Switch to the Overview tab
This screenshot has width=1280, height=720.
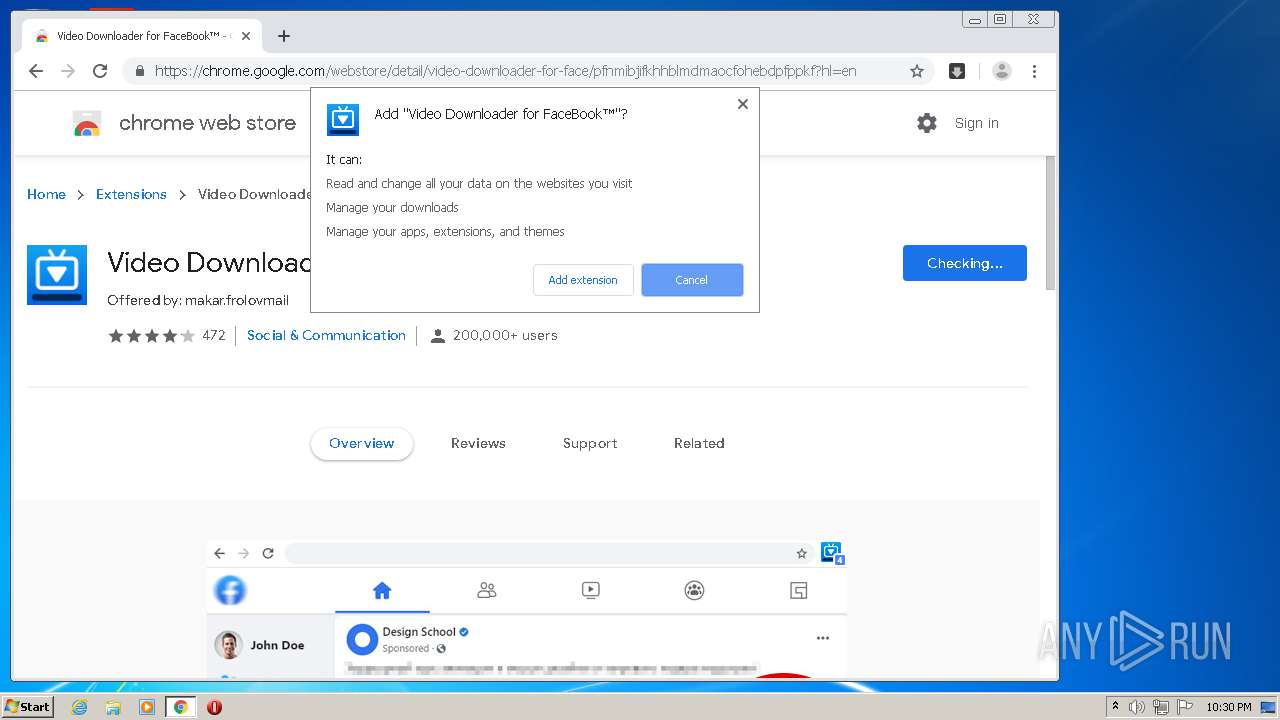pos(362,443)
